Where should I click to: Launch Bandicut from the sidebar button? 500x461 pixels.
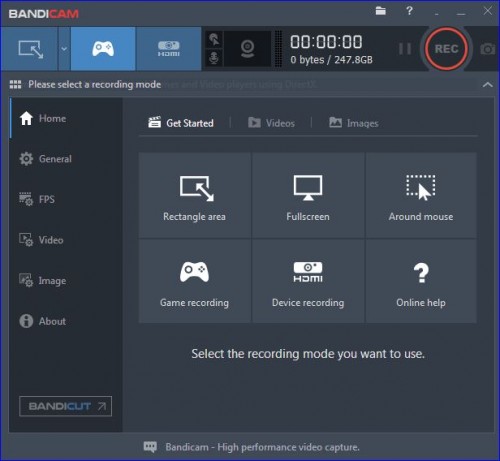click(65, 406)
